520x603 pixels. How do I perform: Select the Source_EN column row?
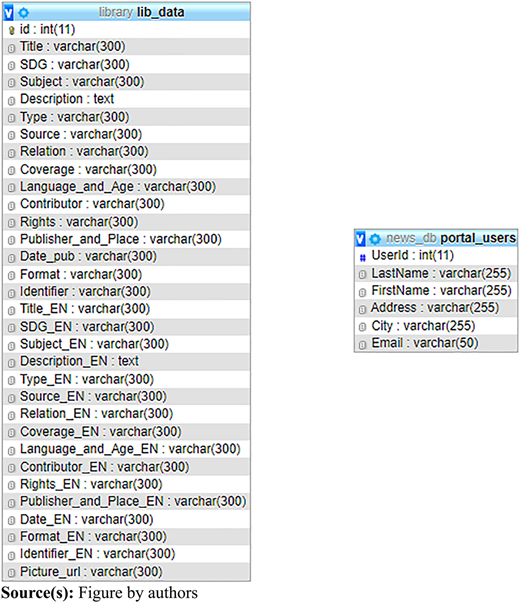click(x=127, y=396)
